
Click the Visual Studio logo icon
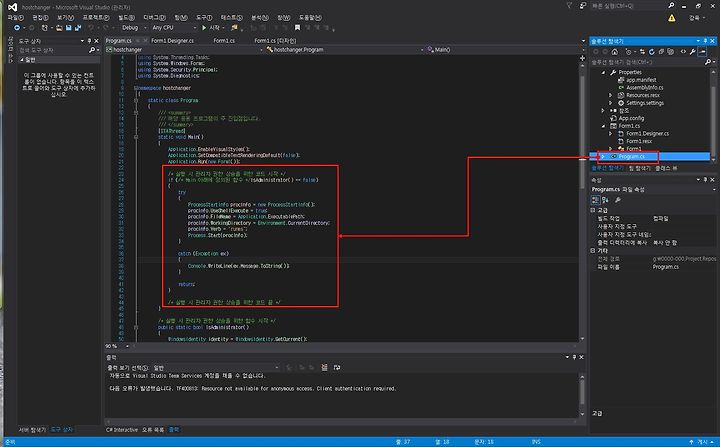click(12, 7)
